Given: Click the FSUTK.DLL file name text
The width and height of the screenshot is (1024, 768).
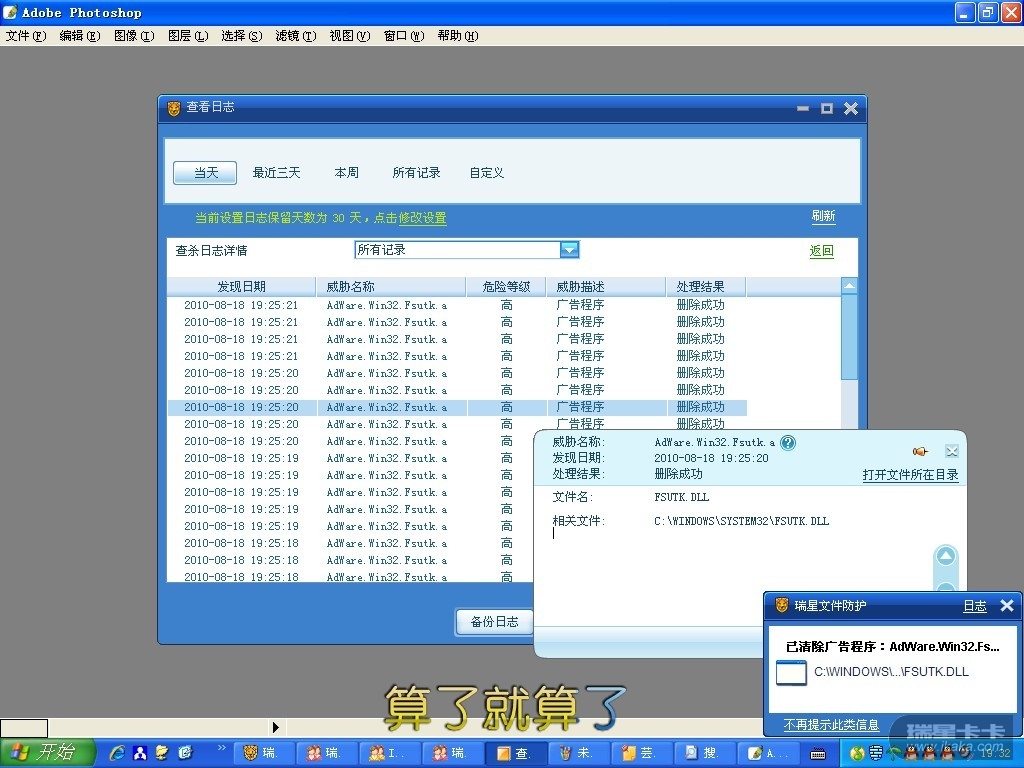Looking at the screenshot, I should coord(682,497).
